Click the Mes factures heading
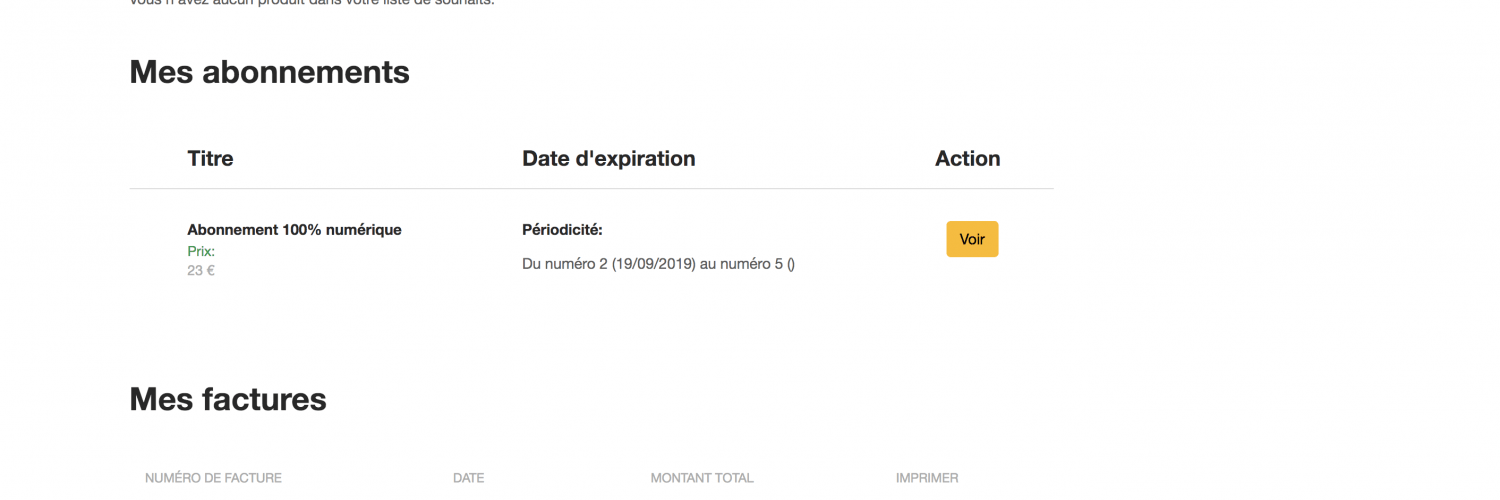Viewport: 1500px width, 500px height. [x=228, y=400]
